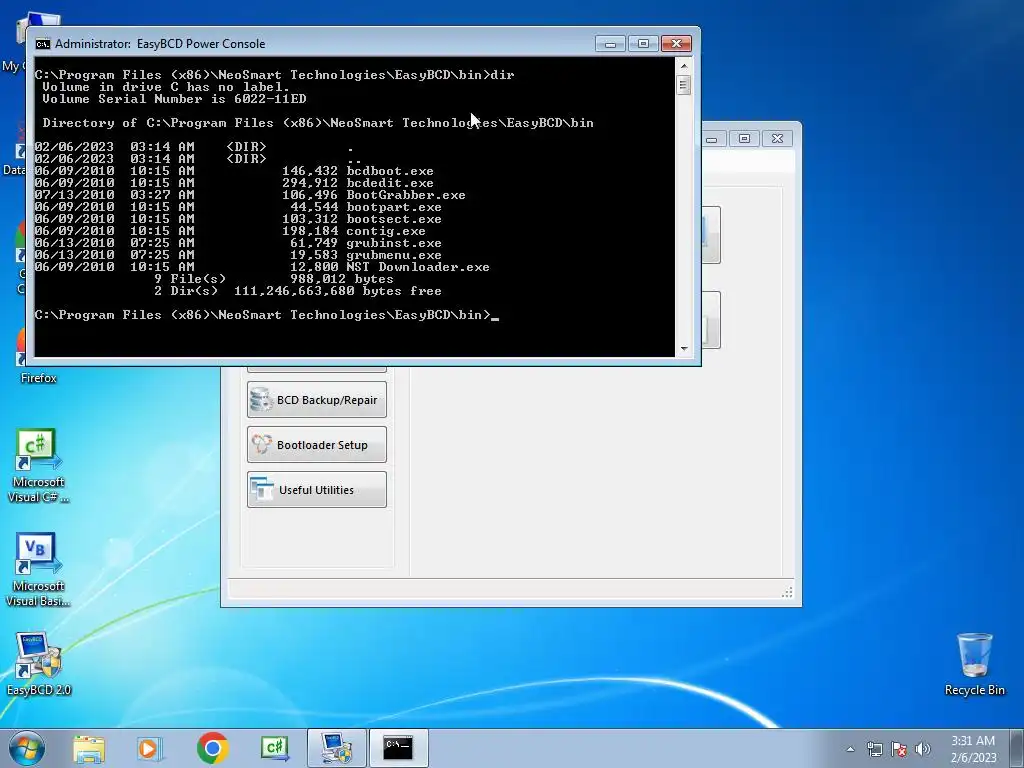Open the Windows Start menu orb
The image size is (1024, 768).
[27, 748]
